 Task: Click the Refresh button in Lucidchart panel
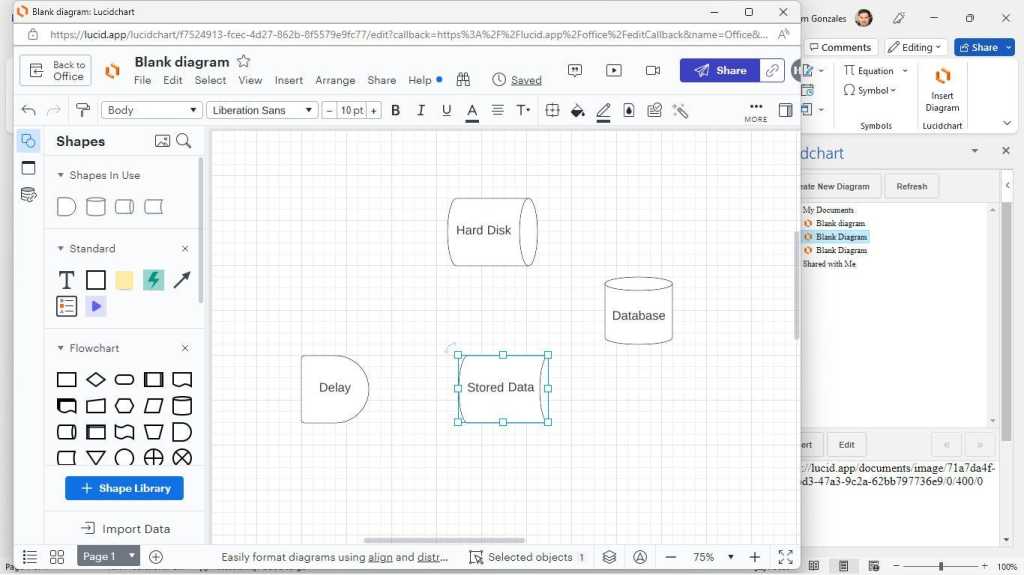coord(911,186)
